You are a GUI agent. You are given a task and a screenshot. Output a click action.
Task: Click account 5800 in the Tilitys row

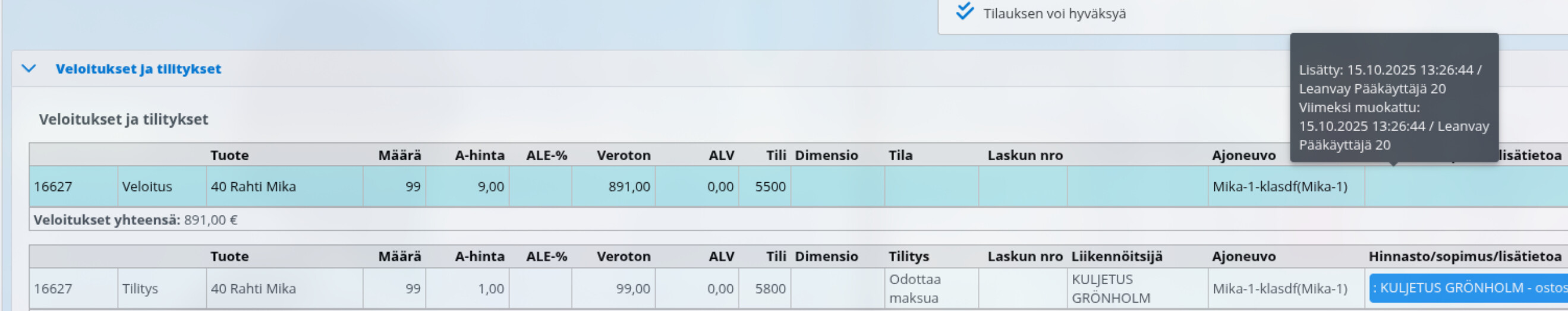pyautogui.click(x=770, y=288)
